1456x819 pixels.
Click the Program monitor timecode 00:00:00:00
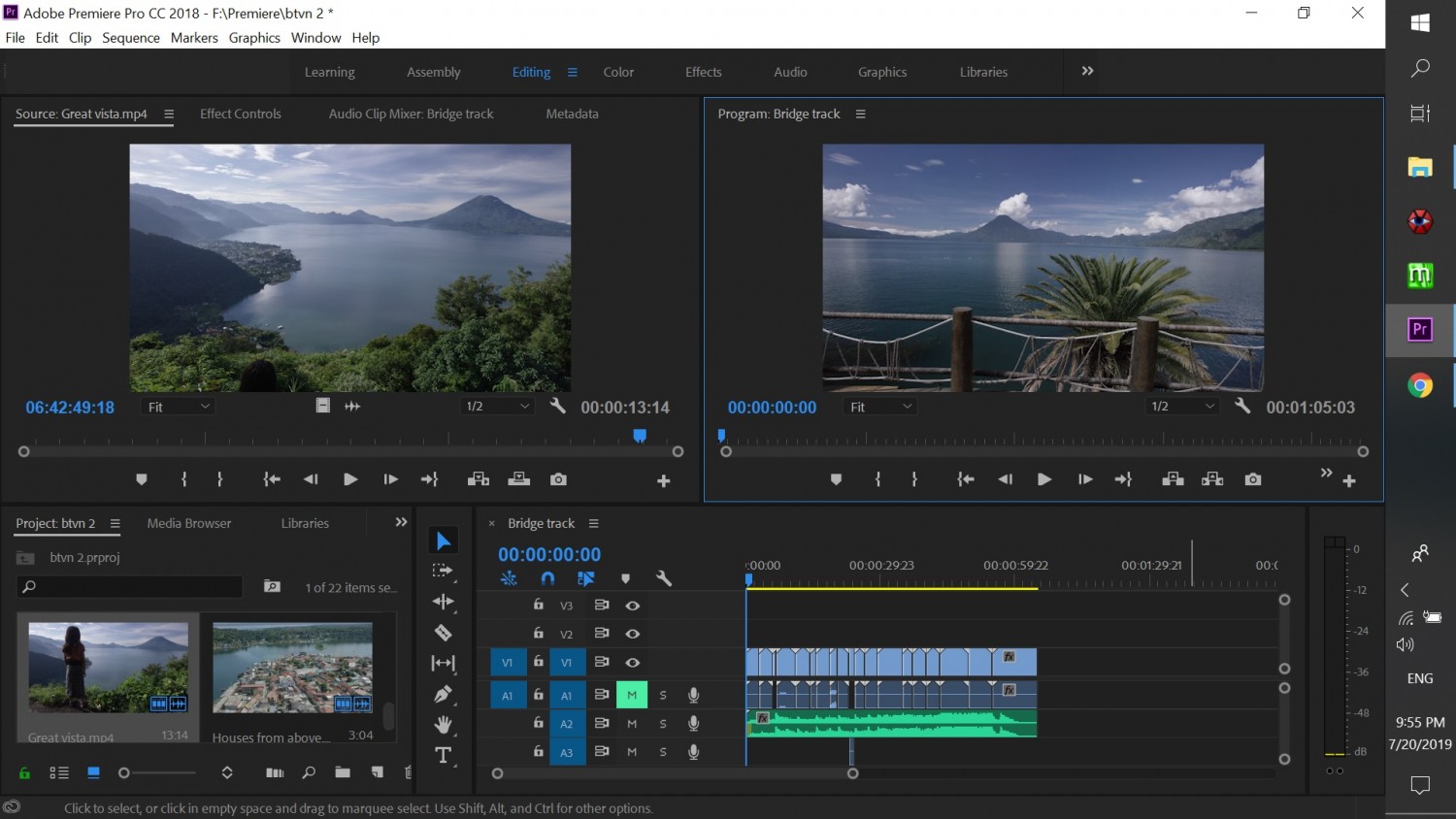click(772, 408)
